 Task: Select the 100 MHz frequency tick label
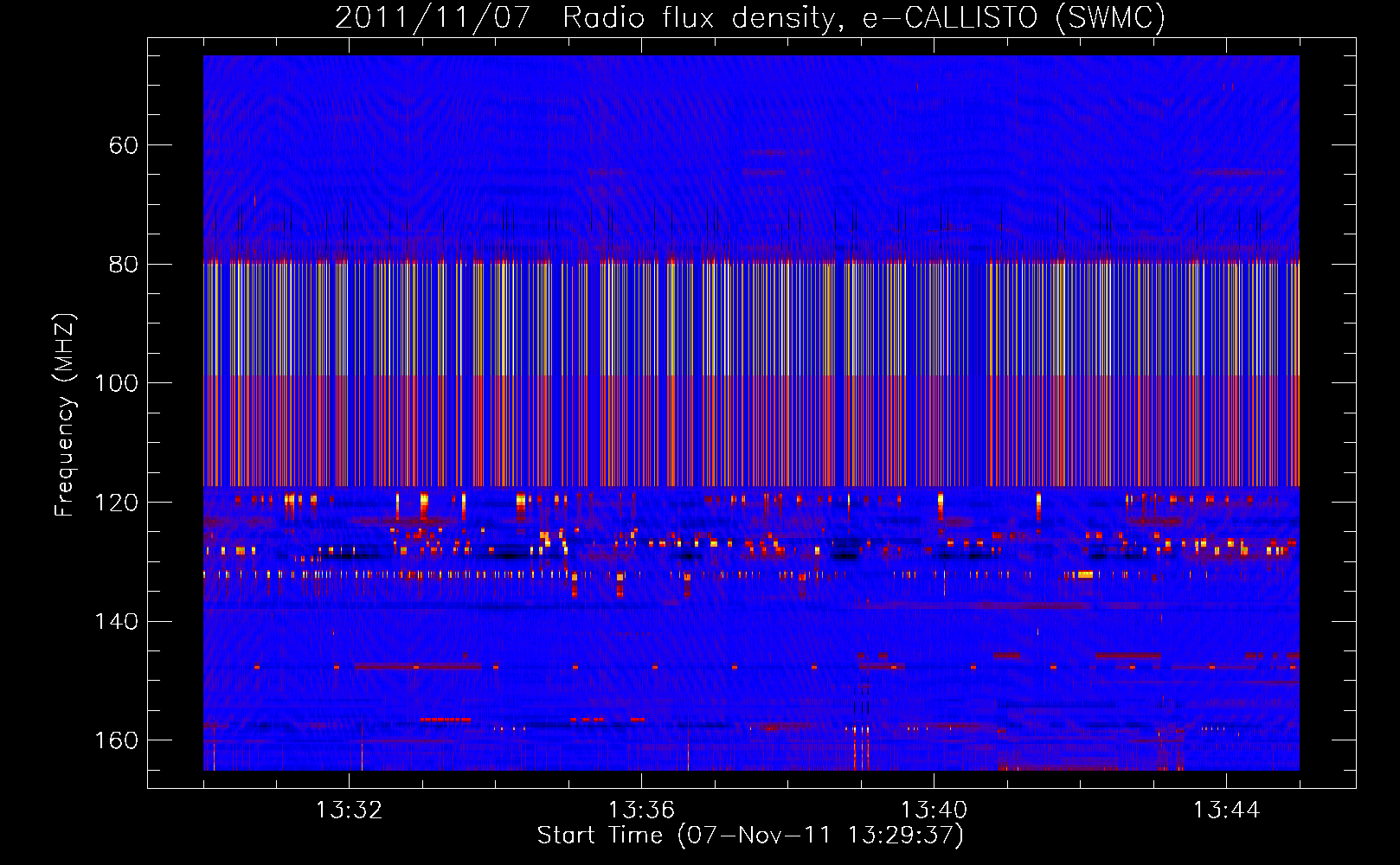click(x=117, y=383)
